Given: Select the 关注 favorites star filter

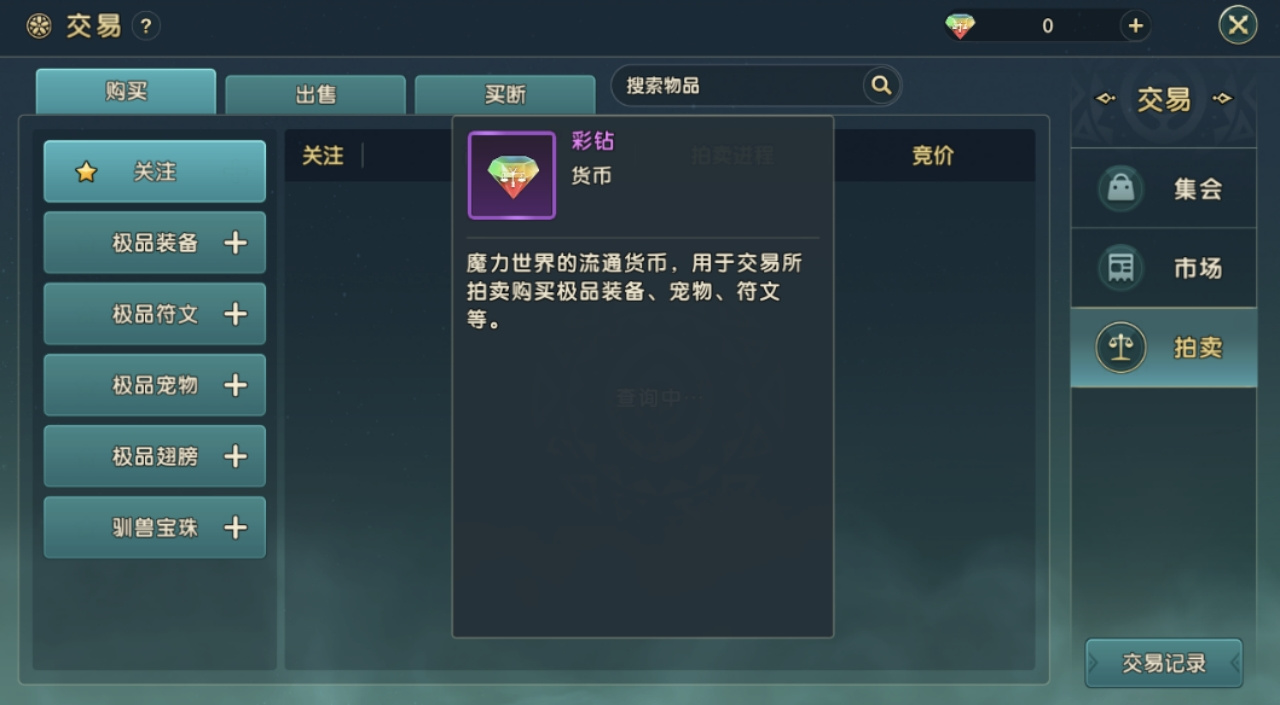Looking at the screenshot, I should [155, 171].
